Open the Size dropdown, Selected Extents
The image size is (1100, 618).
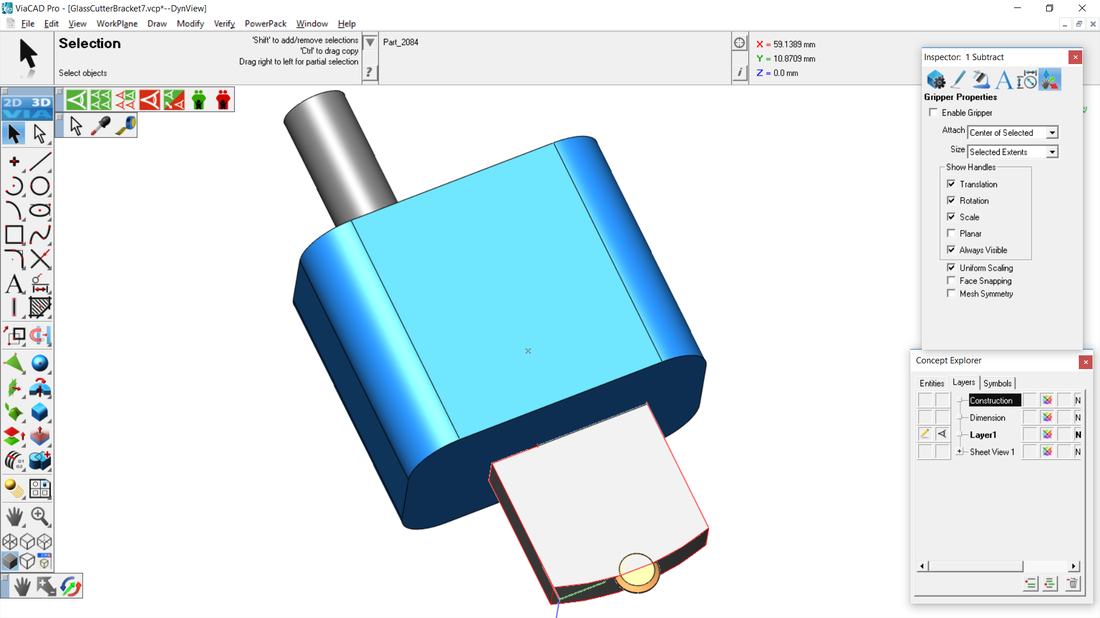(x=1013, y=152)
